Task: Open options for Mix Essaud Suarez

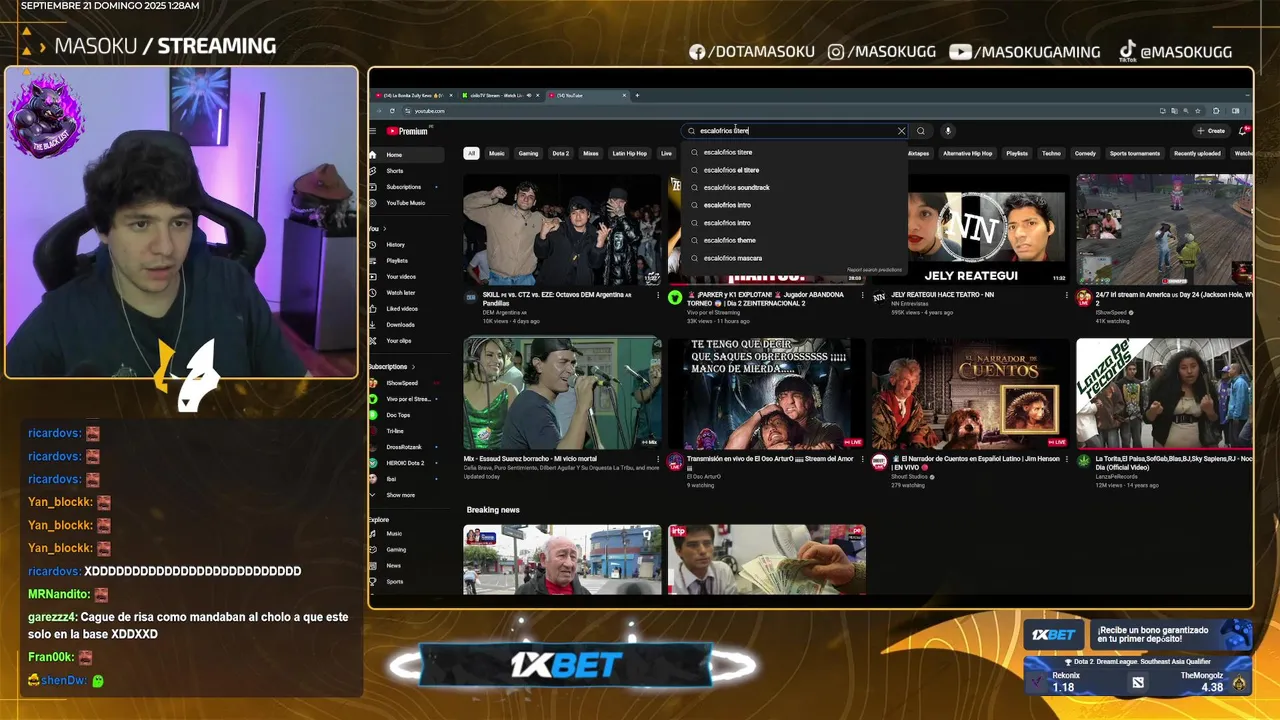Action: (658, 460)
